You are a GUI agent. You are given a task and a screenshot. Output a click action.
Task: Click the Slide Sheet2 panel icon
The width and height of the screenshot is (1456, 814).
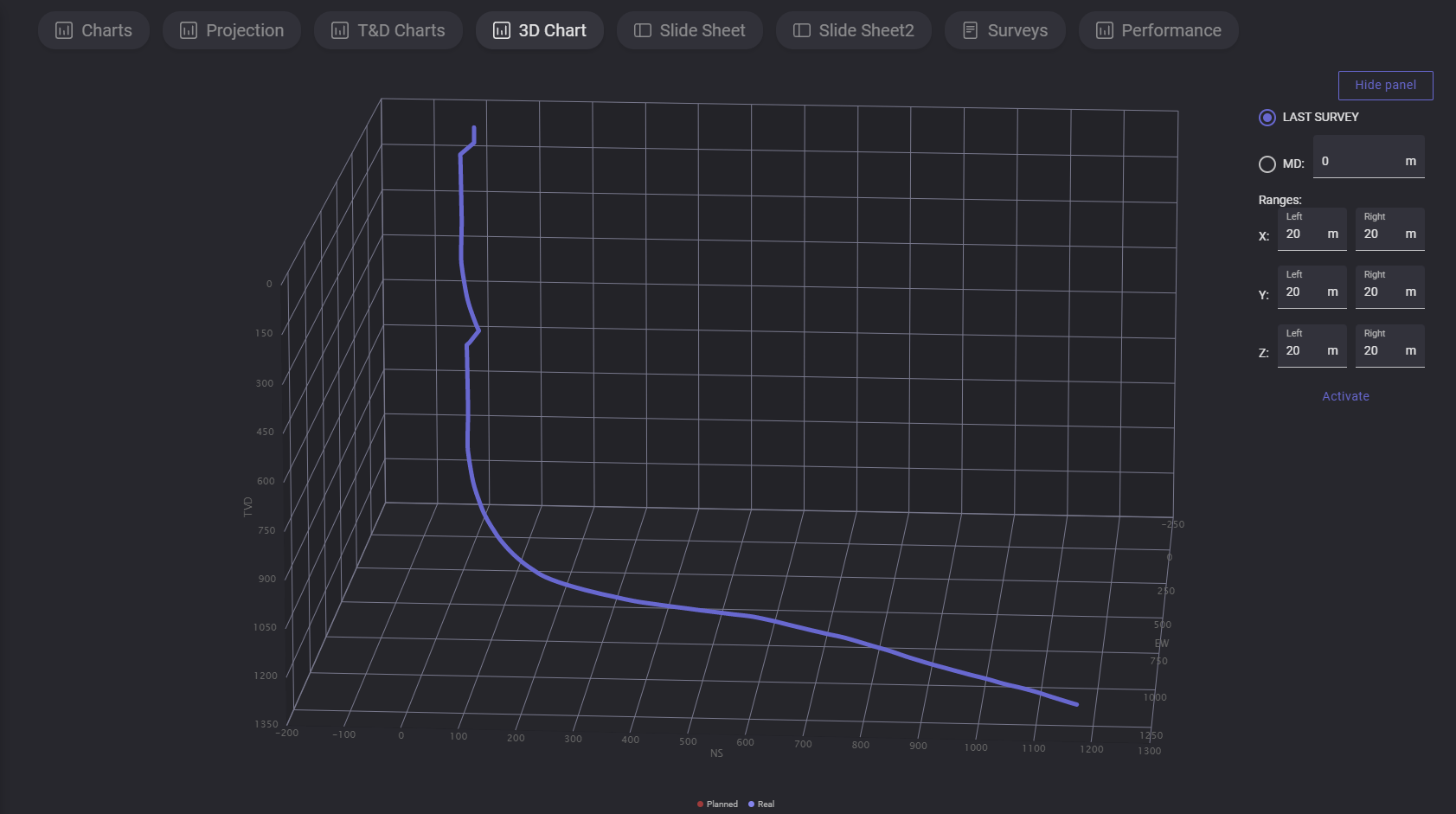[802, 30]
